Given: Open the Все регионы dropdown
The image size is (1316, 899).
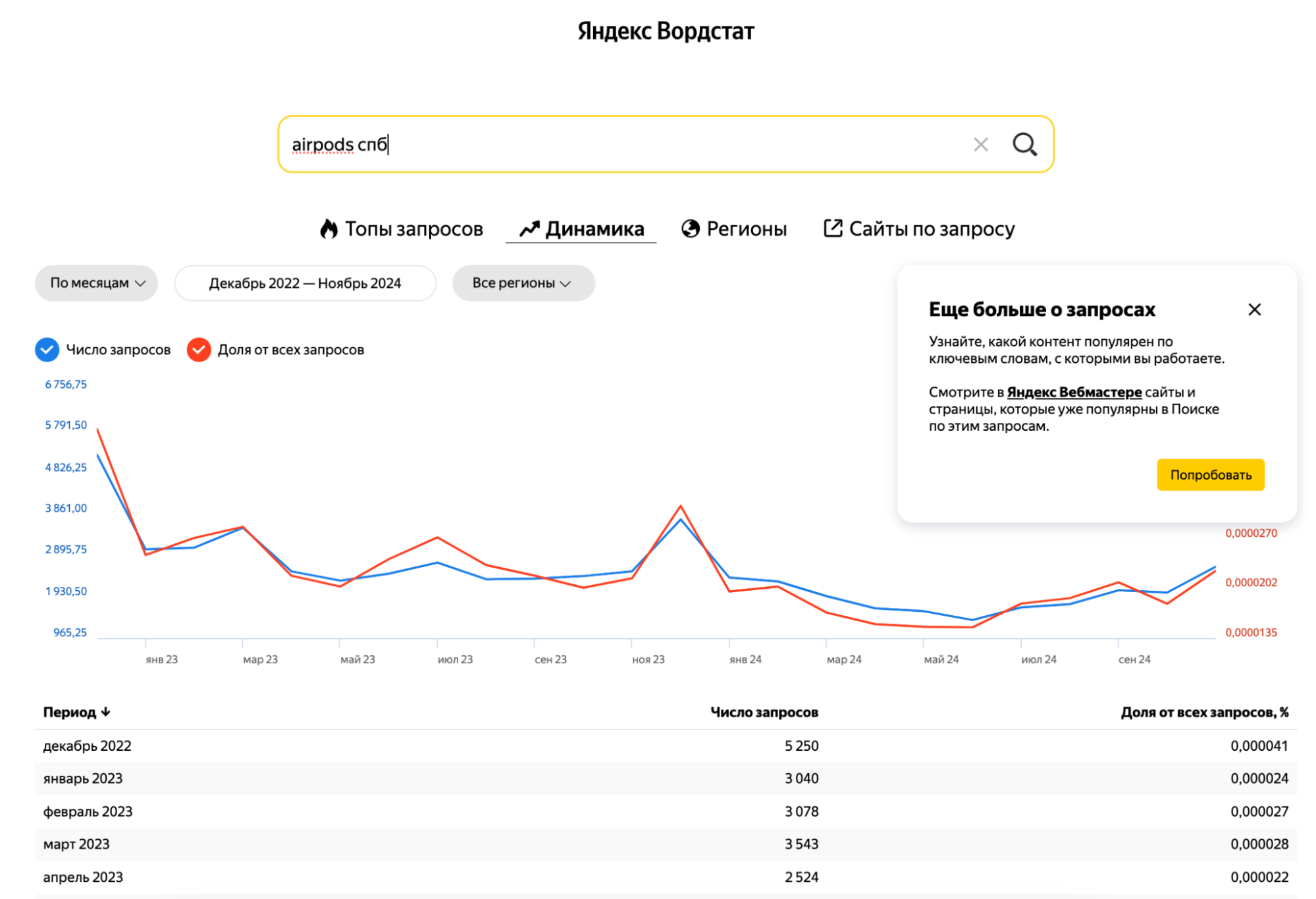Looking at the screenshot, I should 523,283.
